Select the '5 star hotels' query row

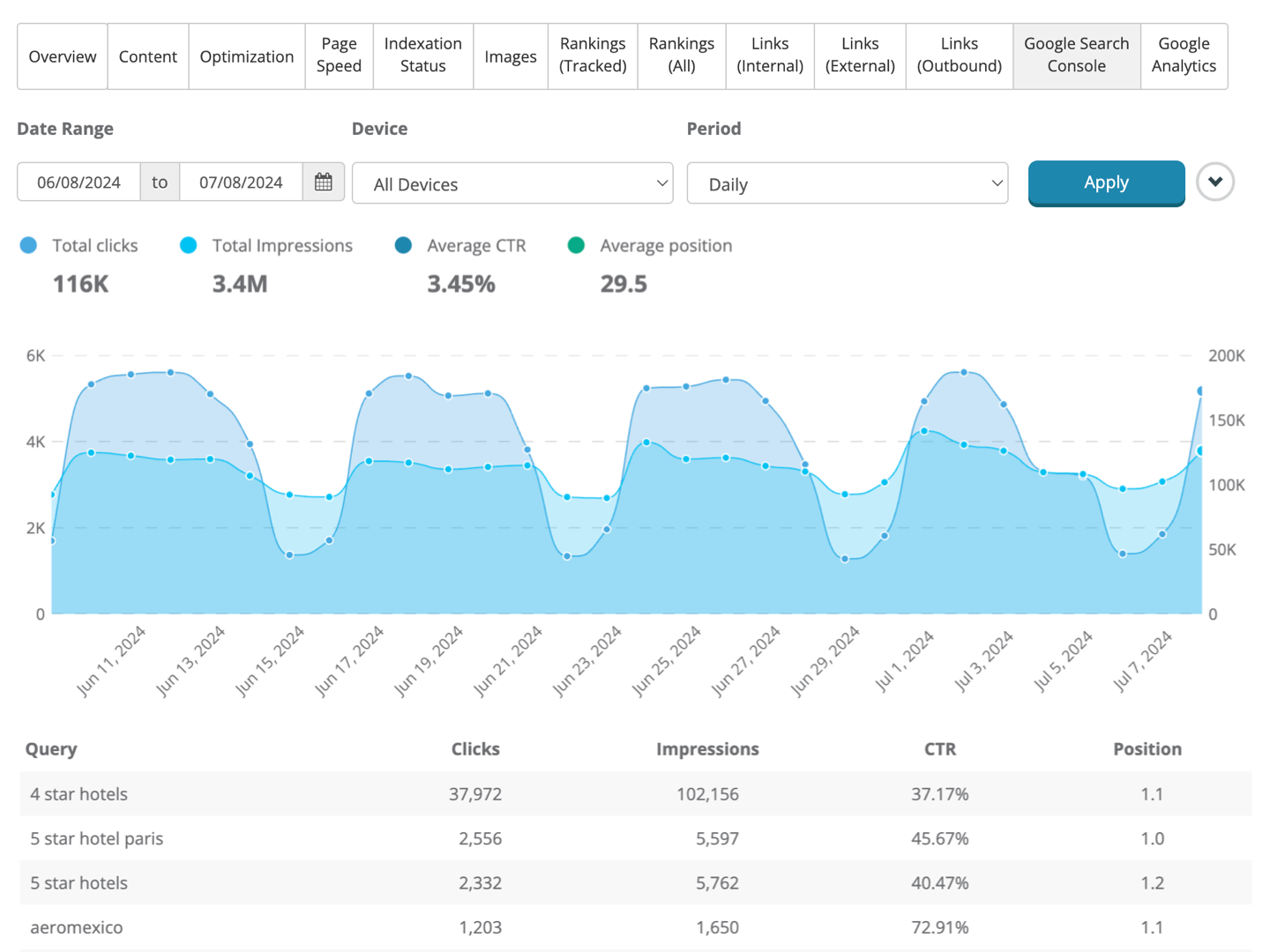tap(635, 883)
